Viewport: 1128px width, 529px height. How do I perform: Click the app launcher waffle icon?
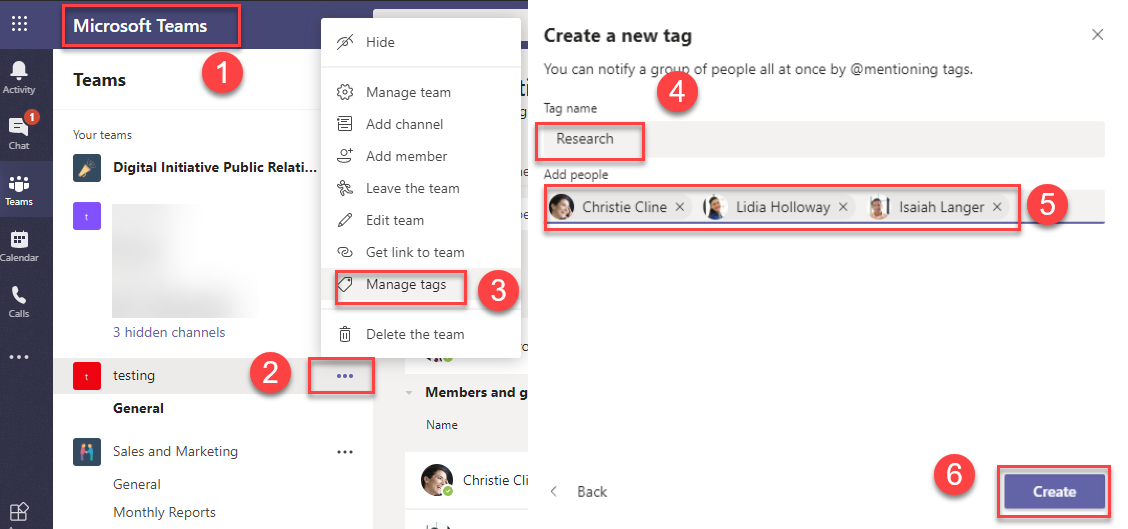click(x=19, y=23)
